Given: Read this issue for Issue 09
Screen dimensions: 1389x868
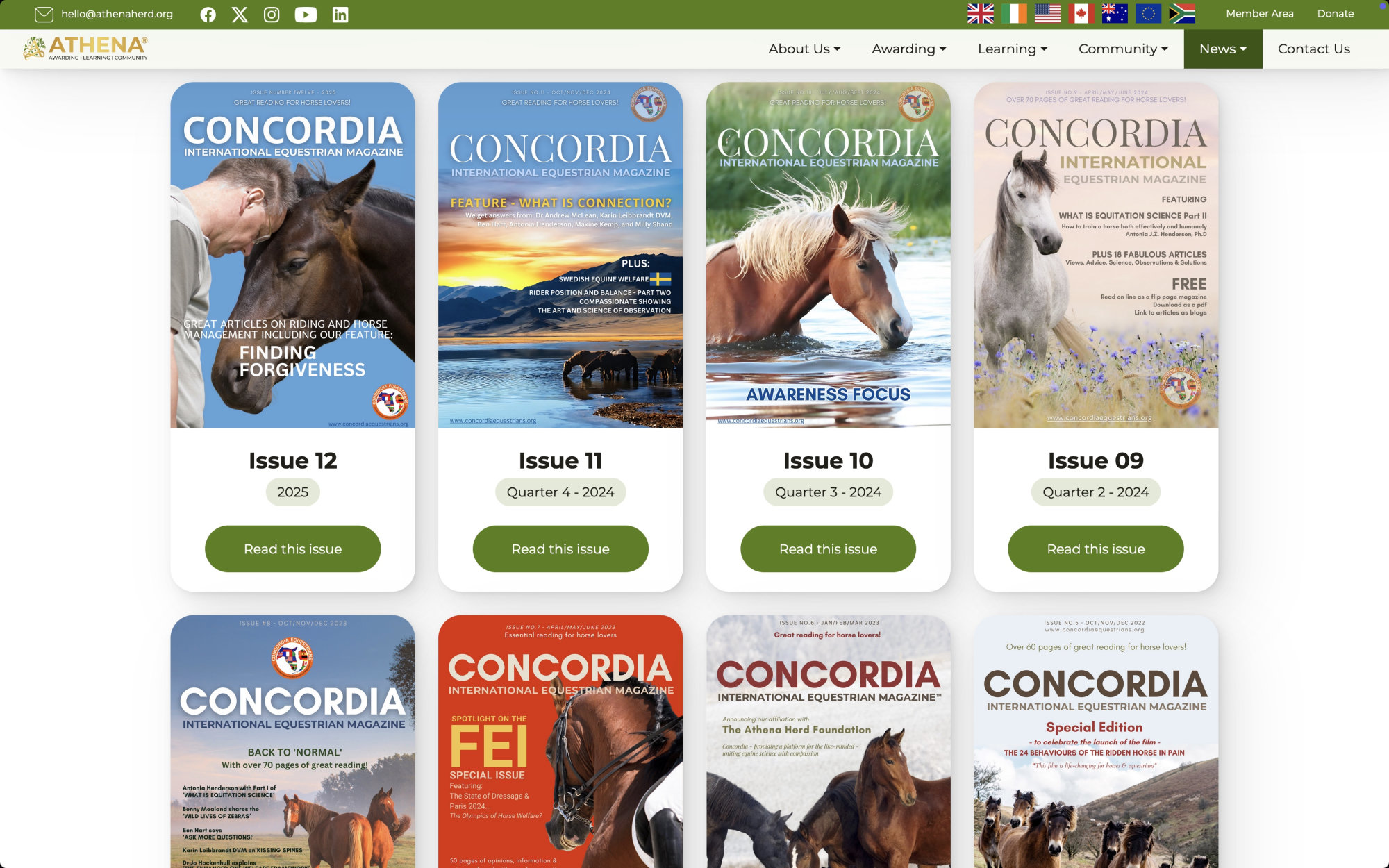Looking at the screenshot, I should pyautogui.click(x=1096, y=549).
